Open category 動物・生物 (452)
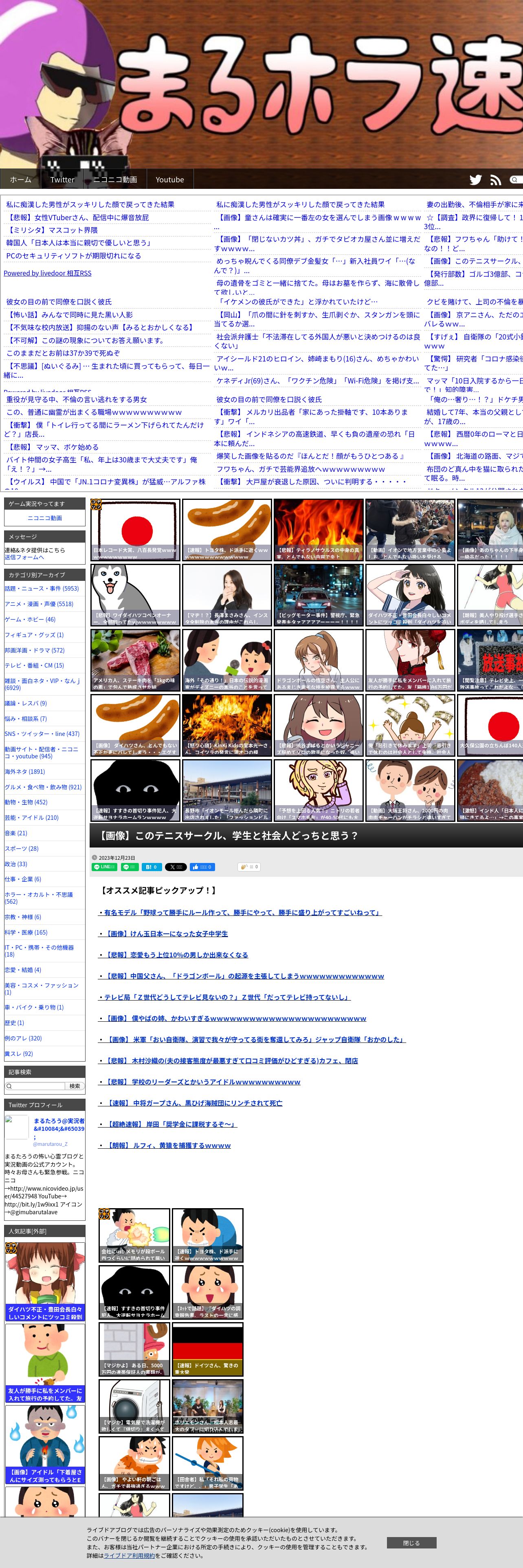This screenshot has height=1568, width=523. tap(26, 802)
